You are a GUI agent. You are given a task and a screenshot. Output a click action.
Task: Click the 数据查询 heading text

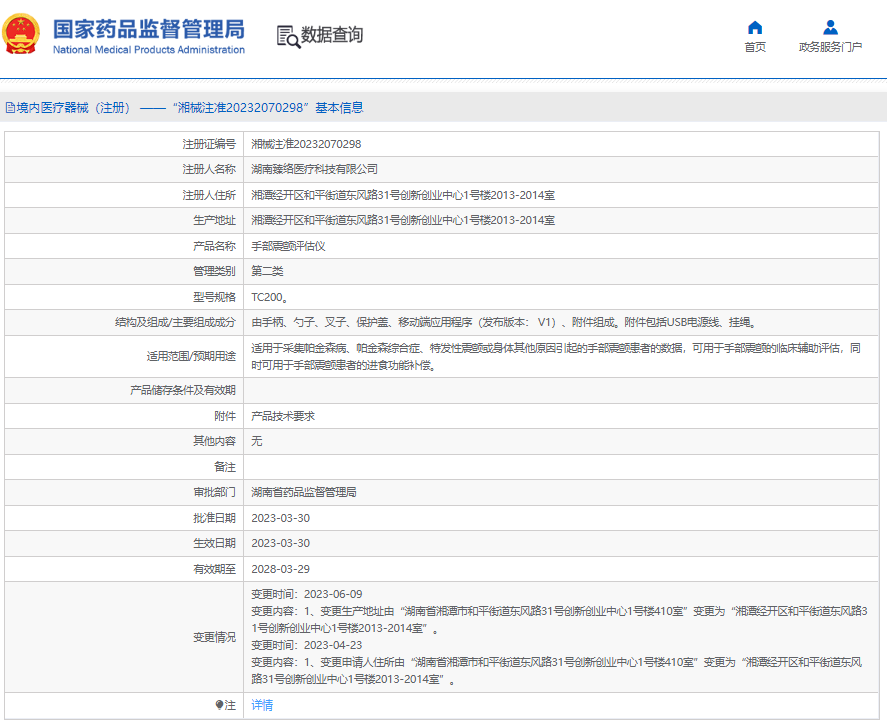[x=331, y=35]
